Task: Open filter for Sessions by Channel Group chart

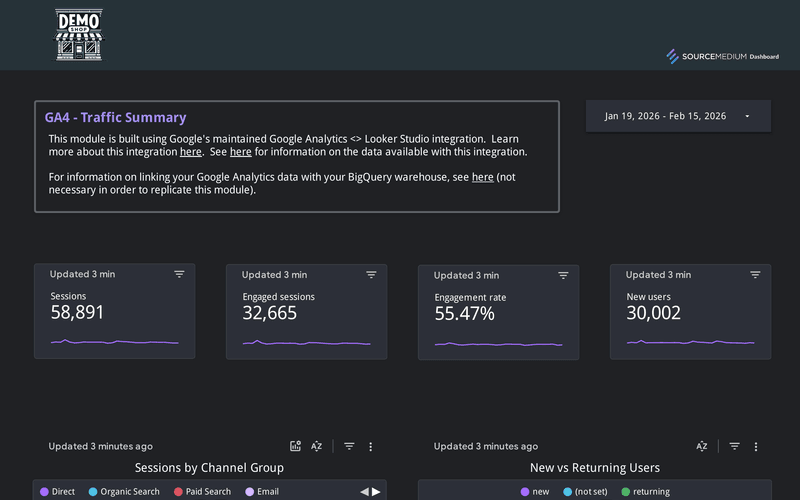Action: pyautogui.click(x=349, y=446)
